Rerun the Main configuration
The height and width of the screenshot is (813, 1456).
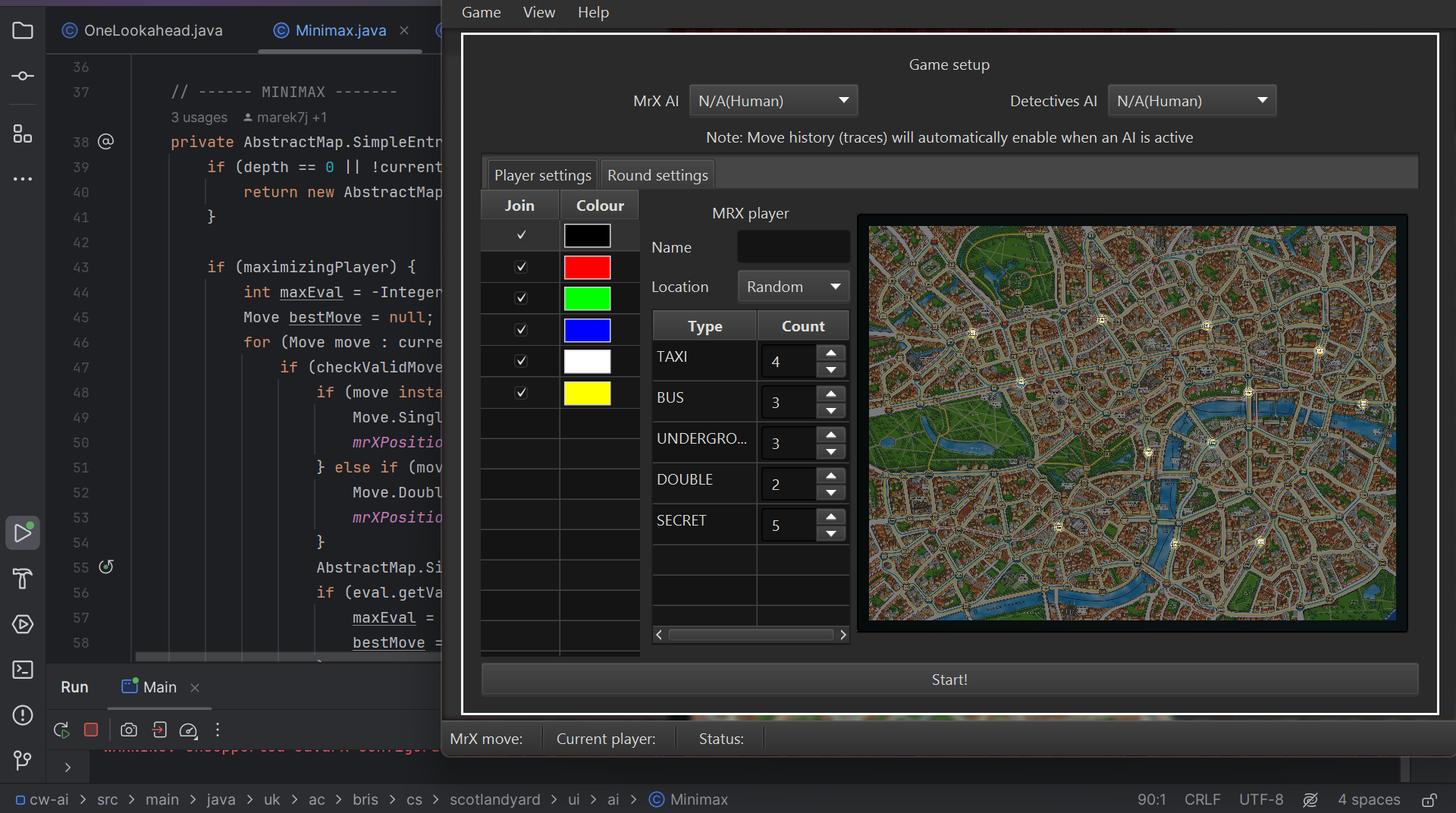click(x=61, y=730)
